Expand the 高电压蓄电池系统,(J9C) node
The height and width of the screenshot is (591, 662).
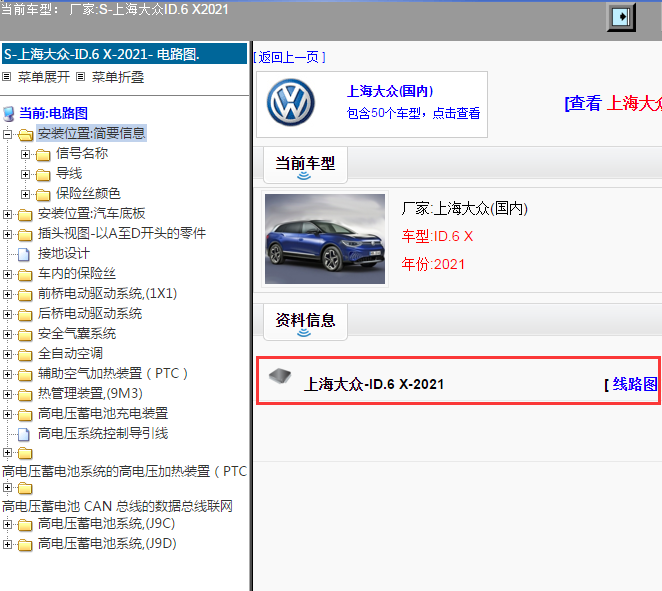(7, 525)
